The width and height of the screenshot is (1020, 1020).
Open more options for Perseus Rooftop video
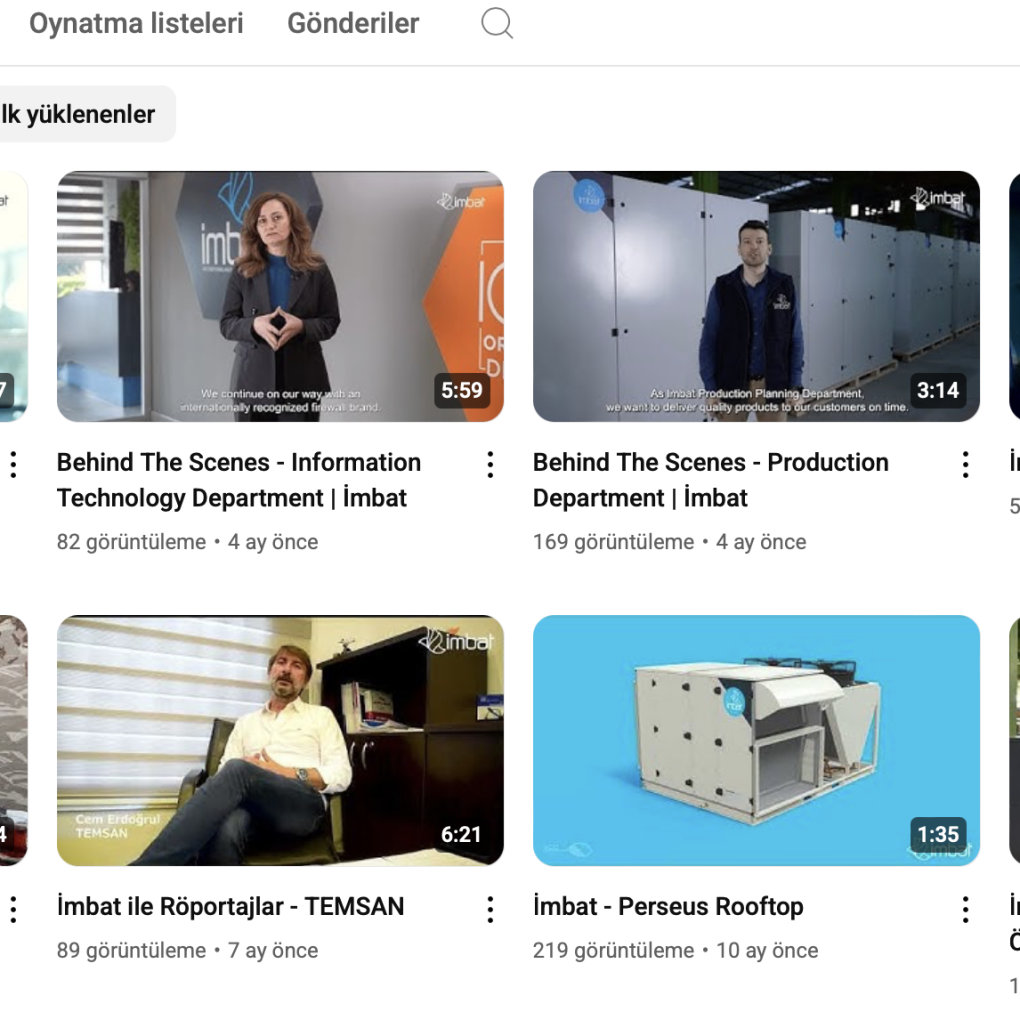coord(966,909)
